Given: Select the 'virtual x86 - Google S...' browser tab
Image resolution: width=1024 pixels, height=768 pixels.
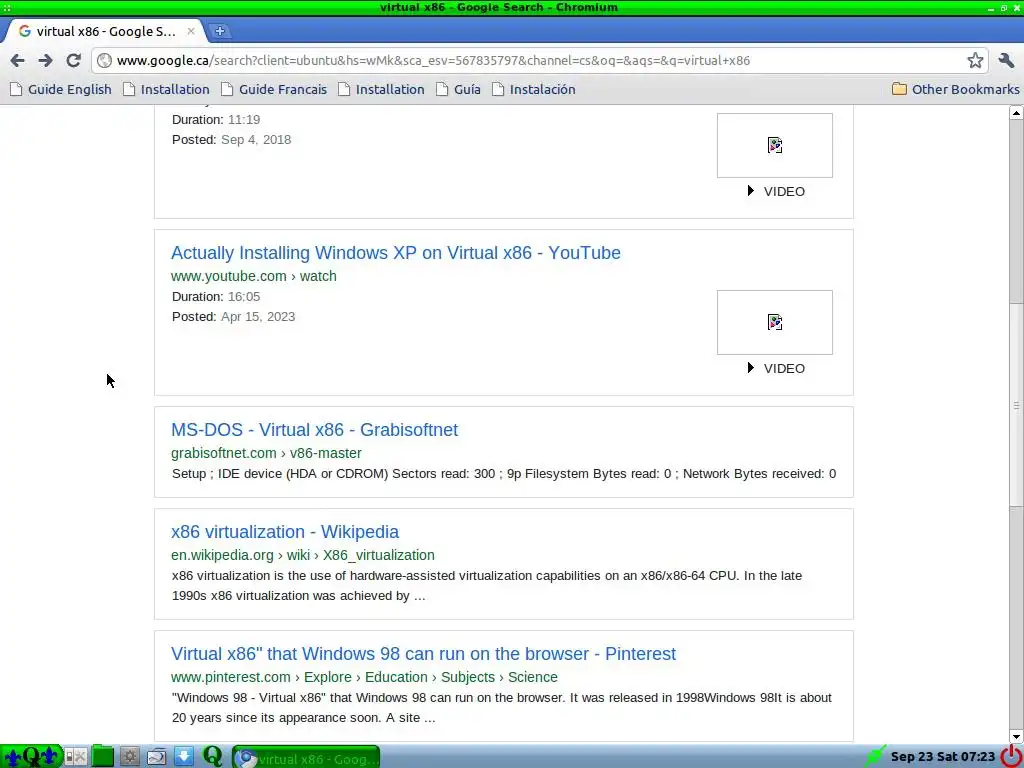Looking at the screenshot, I should point(104,31).
